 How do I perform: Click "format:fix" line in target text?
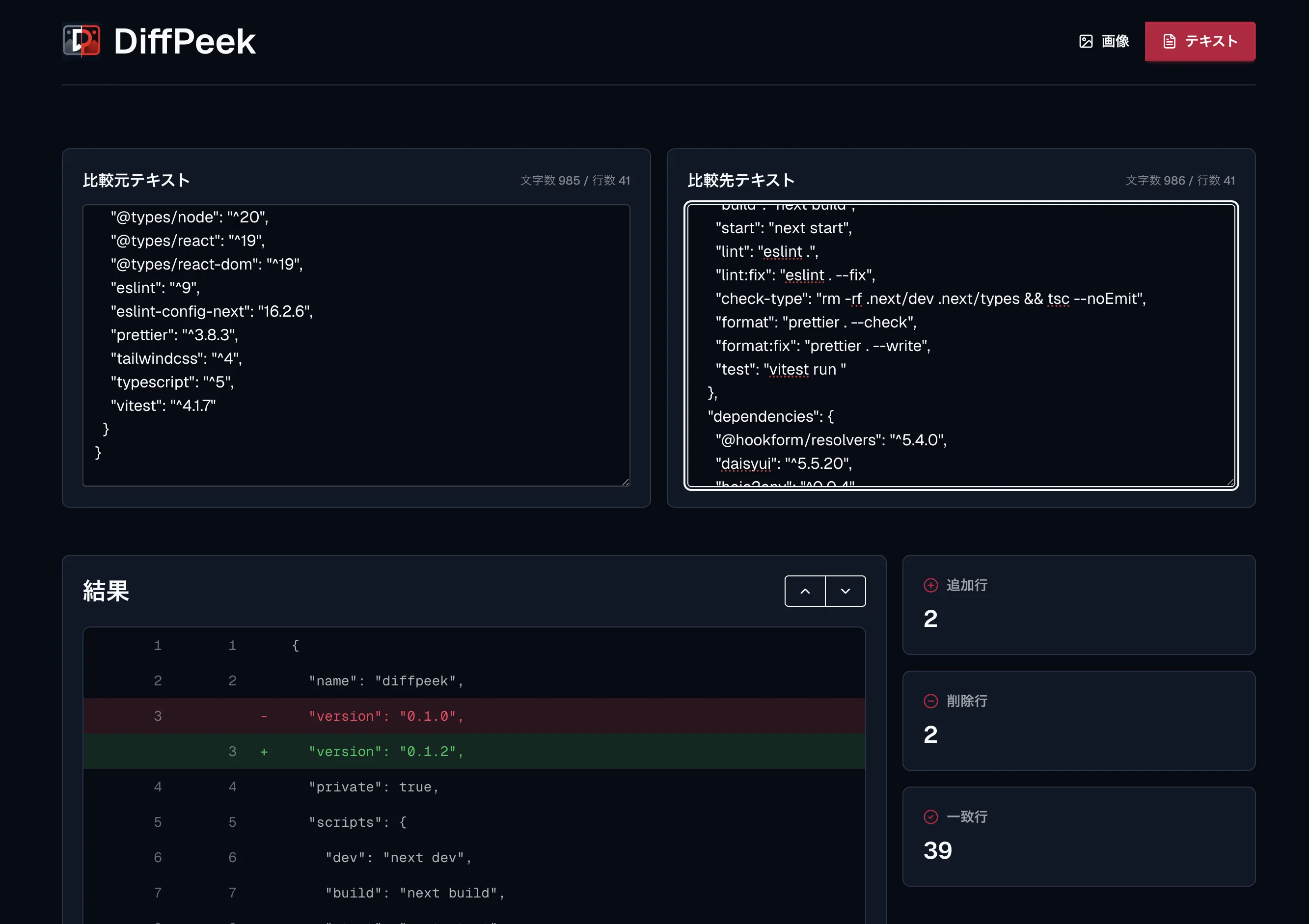(823, 346)
